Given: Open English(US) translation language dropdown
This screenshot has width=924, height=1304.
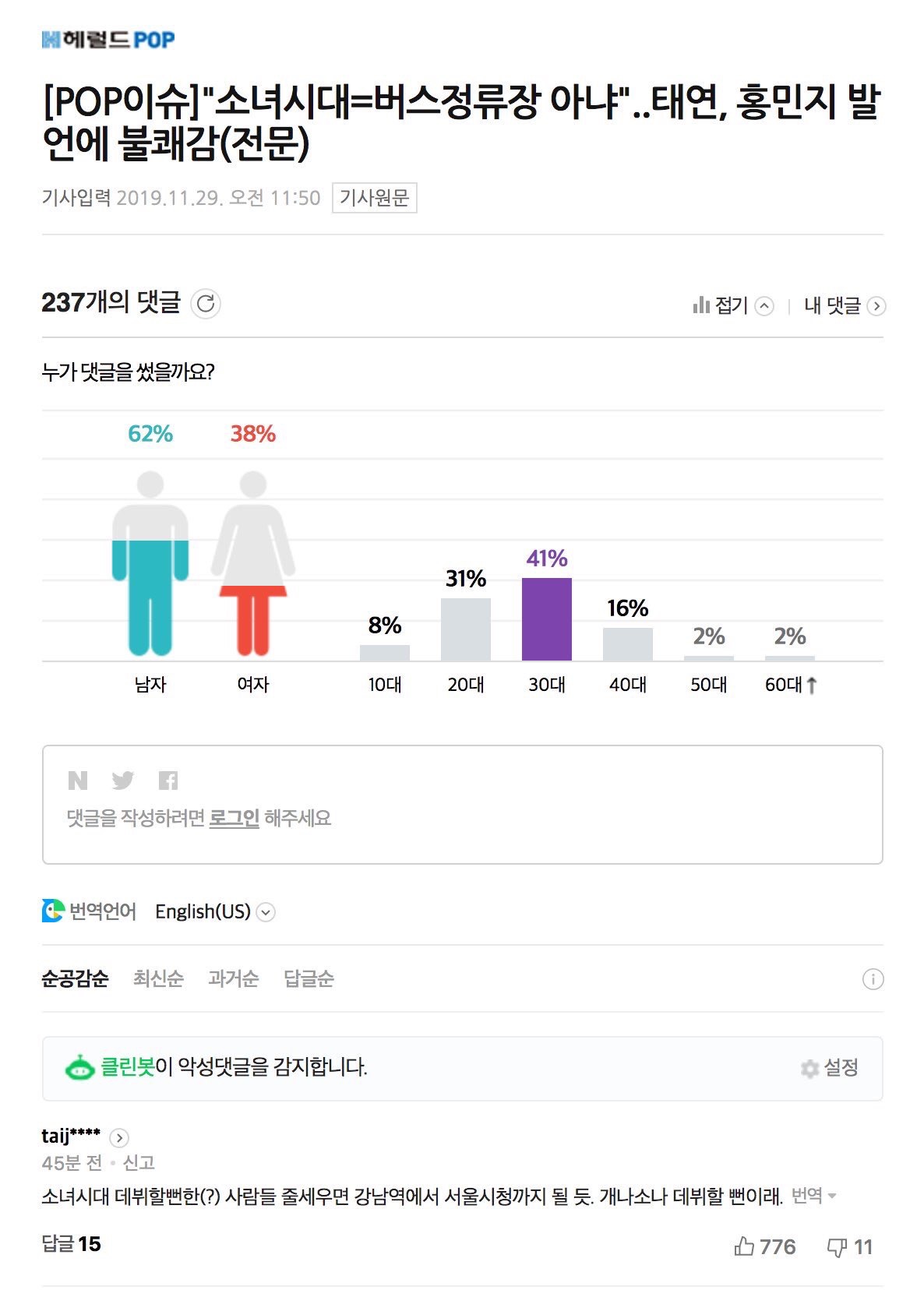Looking at the screenshot, I should [215, 911].
